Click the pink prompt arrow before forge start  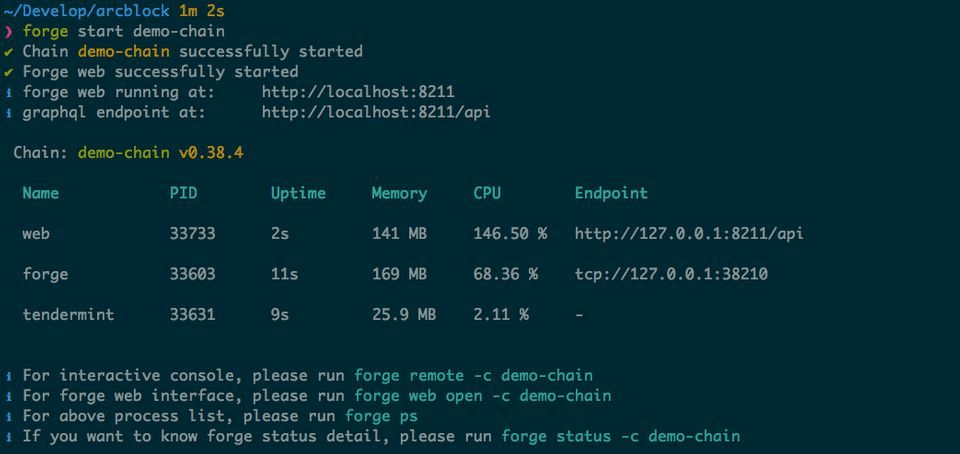[x=8, y=31]
